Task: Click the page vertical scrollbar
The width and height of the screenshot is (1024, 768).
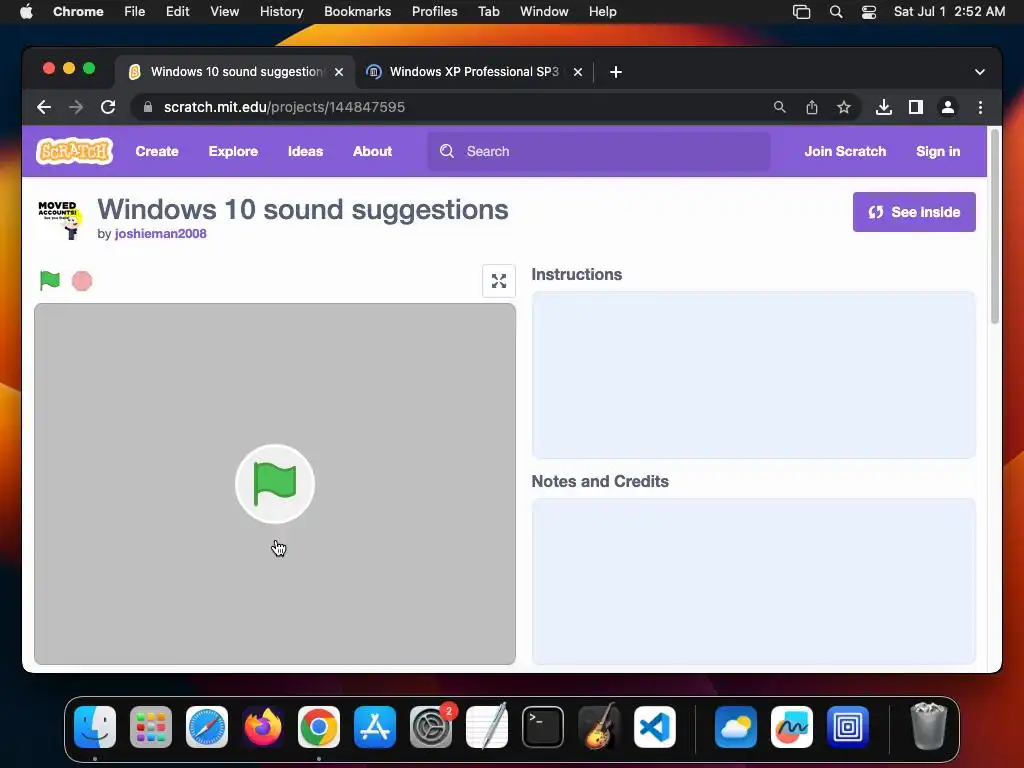Action: pyautogui.click(x=995, y=226)
